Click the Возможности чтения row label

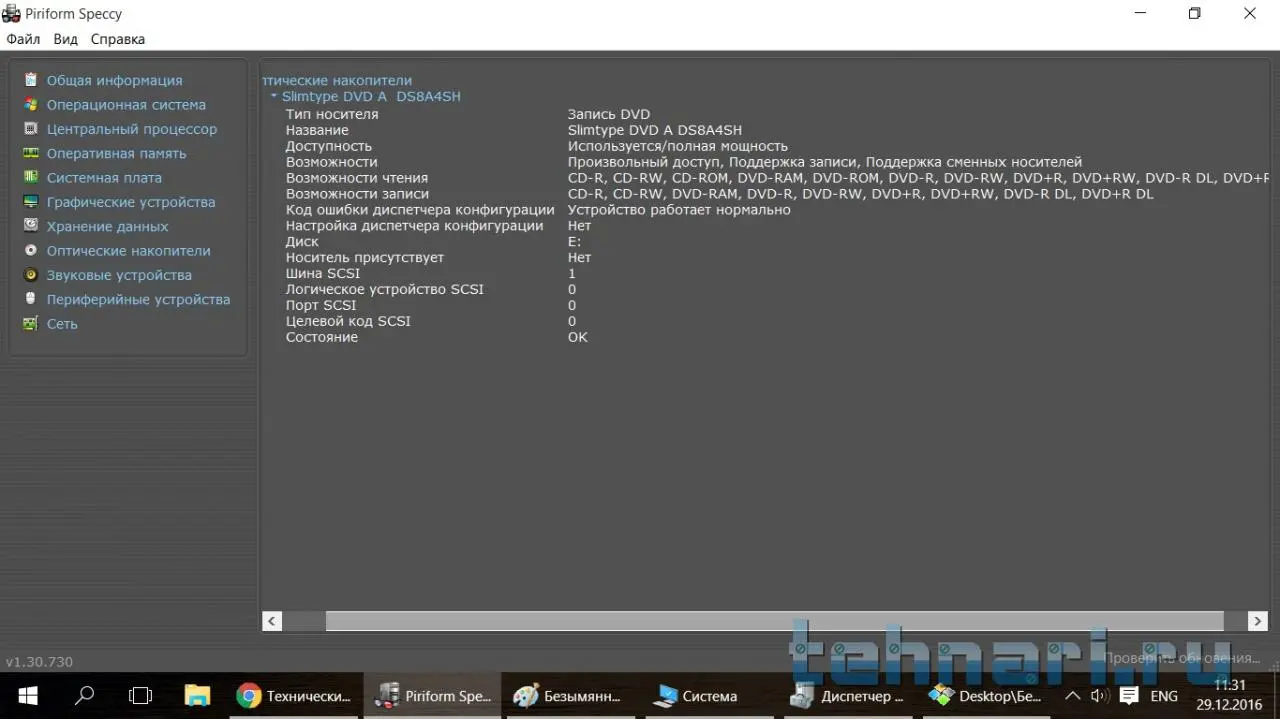coord(357,178)
